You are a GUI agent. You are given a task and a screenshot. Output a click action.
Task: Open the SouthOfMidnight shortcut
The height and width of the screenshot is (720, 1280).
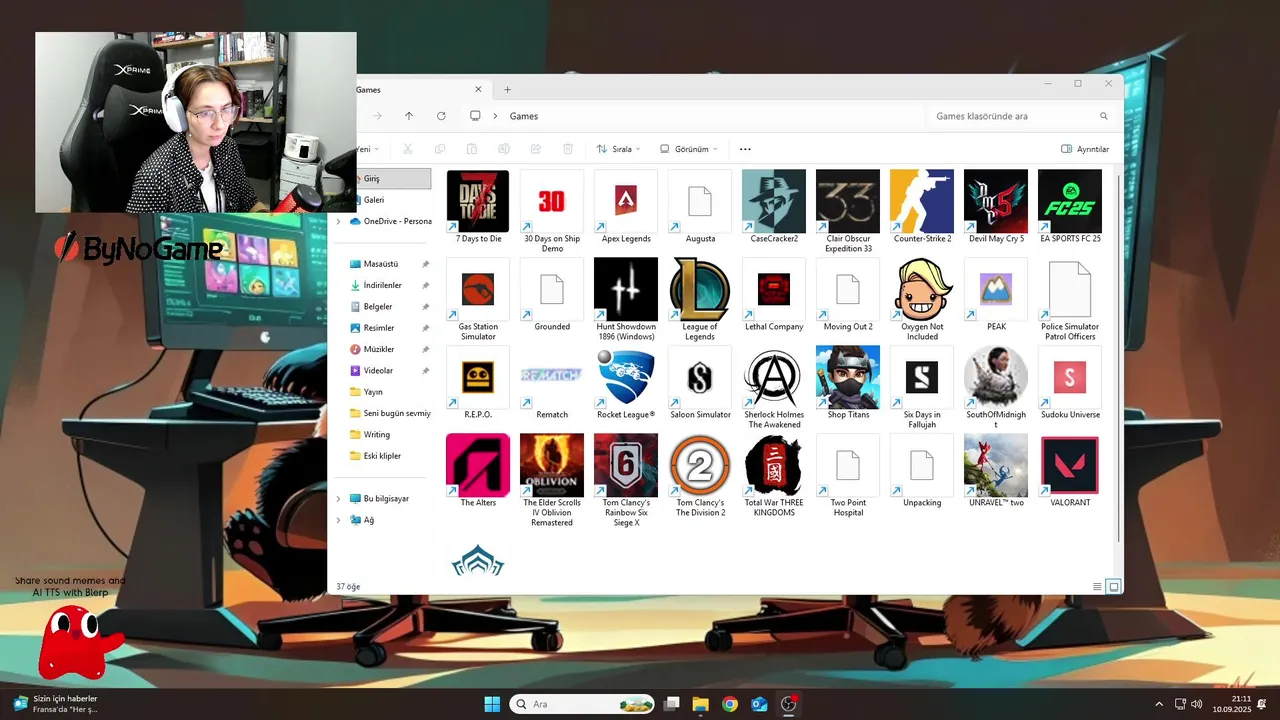[x=996, y=377]
